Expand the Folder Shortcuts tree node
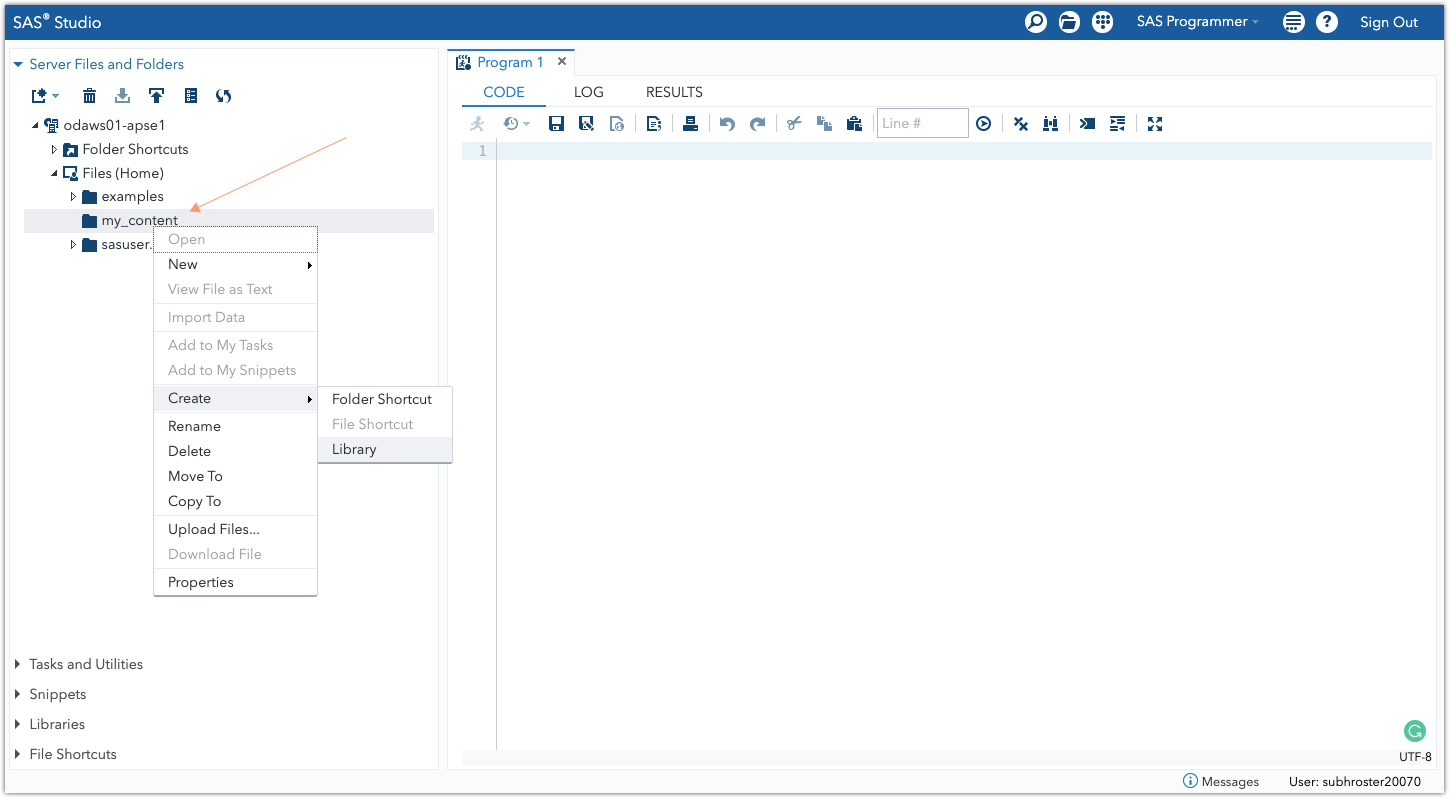Screen dimensions: 1449x798 click(x=54, y=149)
